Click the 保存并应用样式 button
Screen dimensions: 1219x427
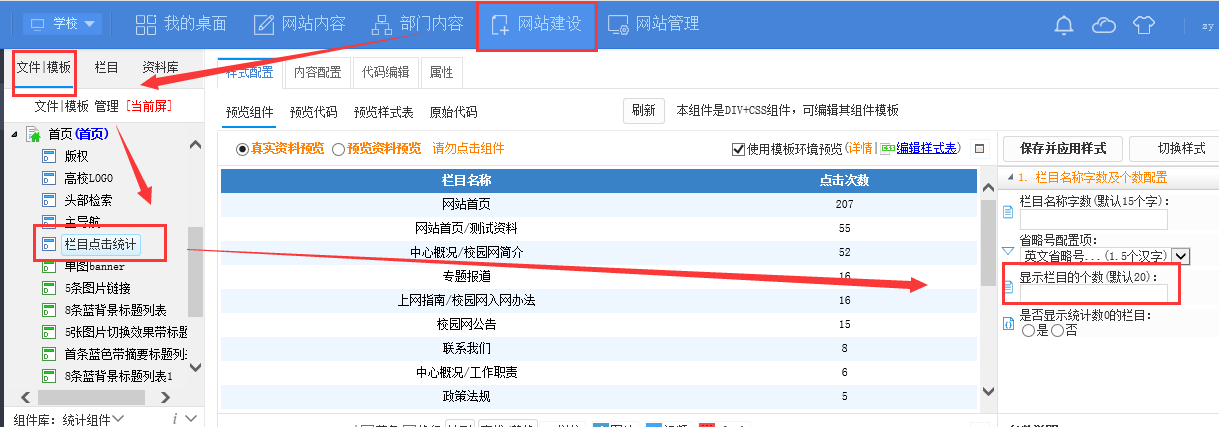[1062, 148]
